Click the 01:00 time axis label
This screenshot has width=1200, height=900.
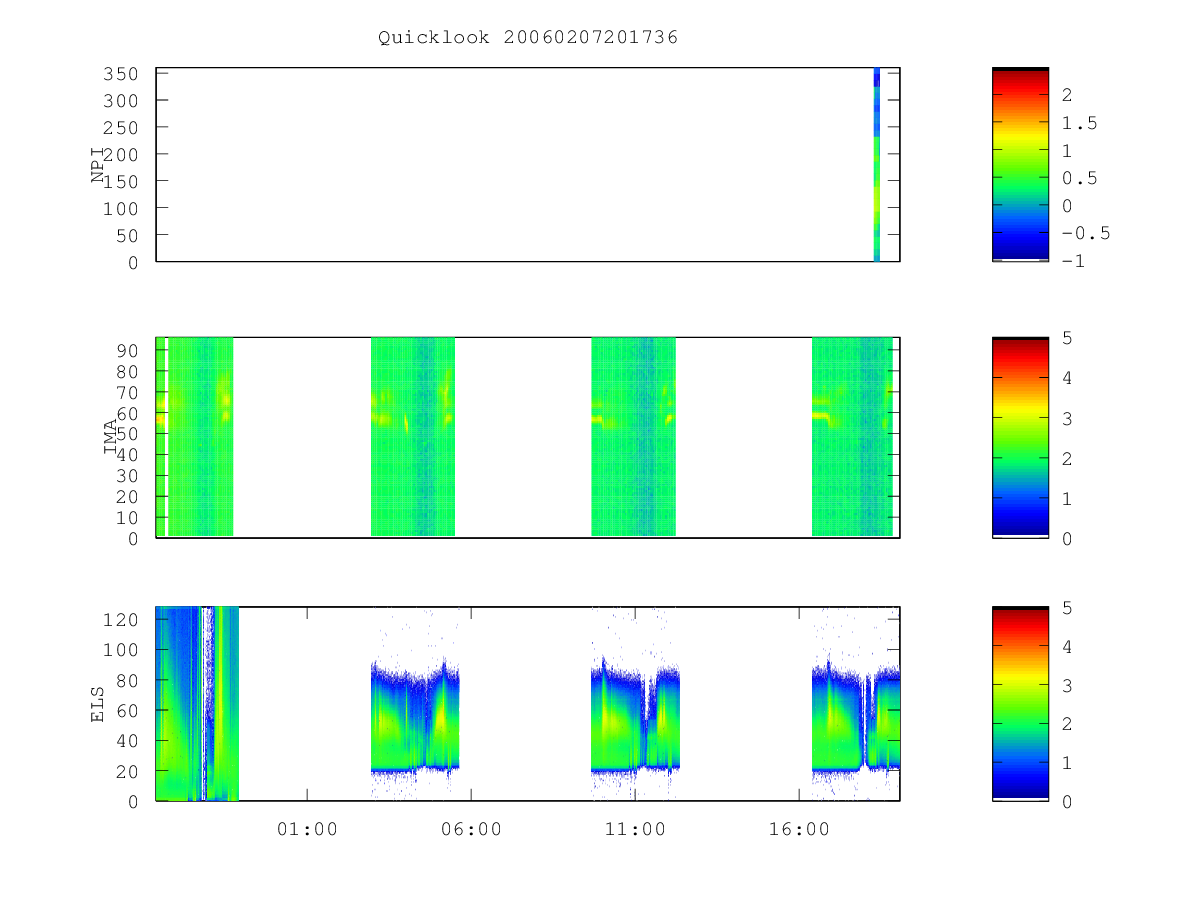(x=307, y=828)
